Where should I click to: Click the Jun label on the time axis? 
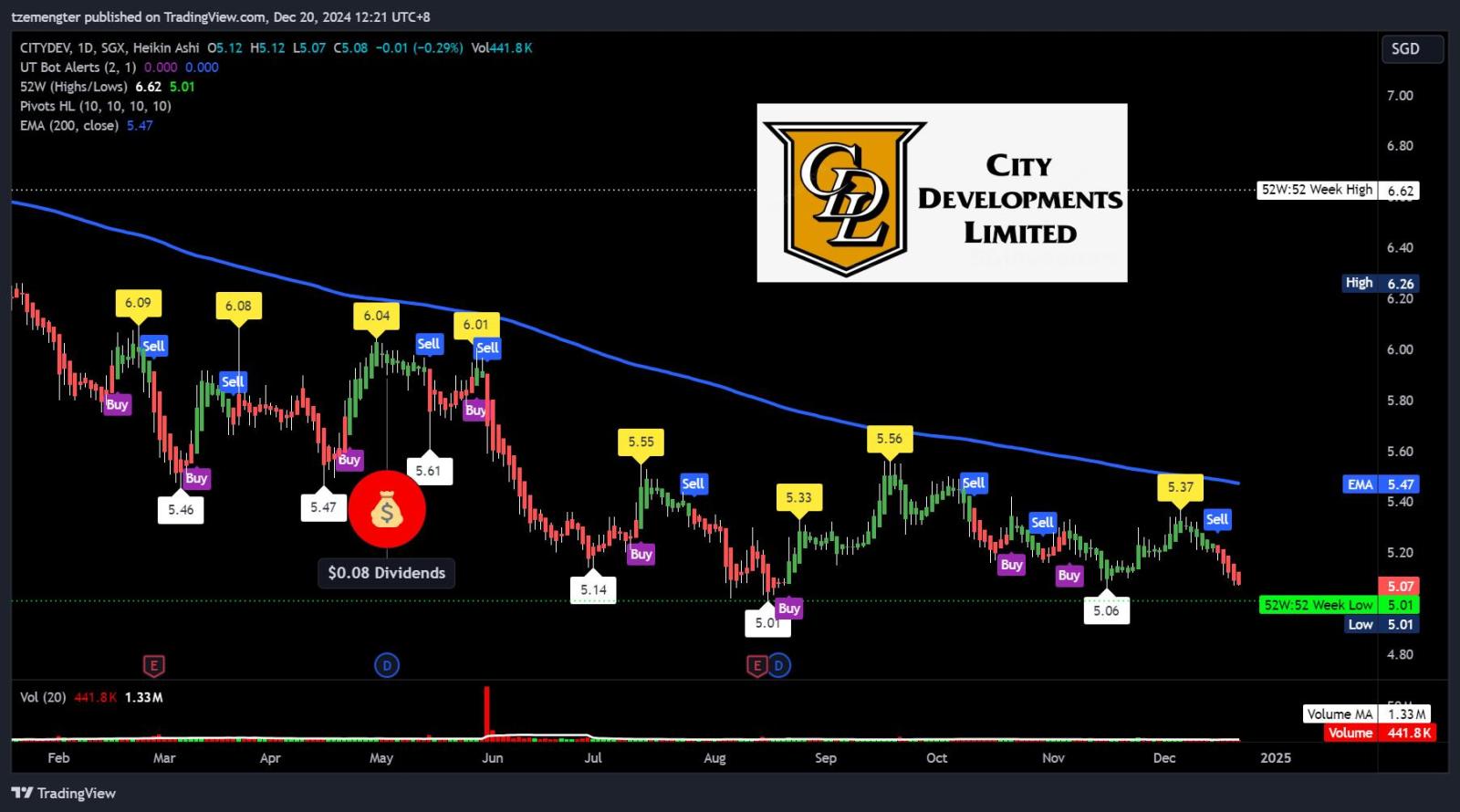(492, 758)
